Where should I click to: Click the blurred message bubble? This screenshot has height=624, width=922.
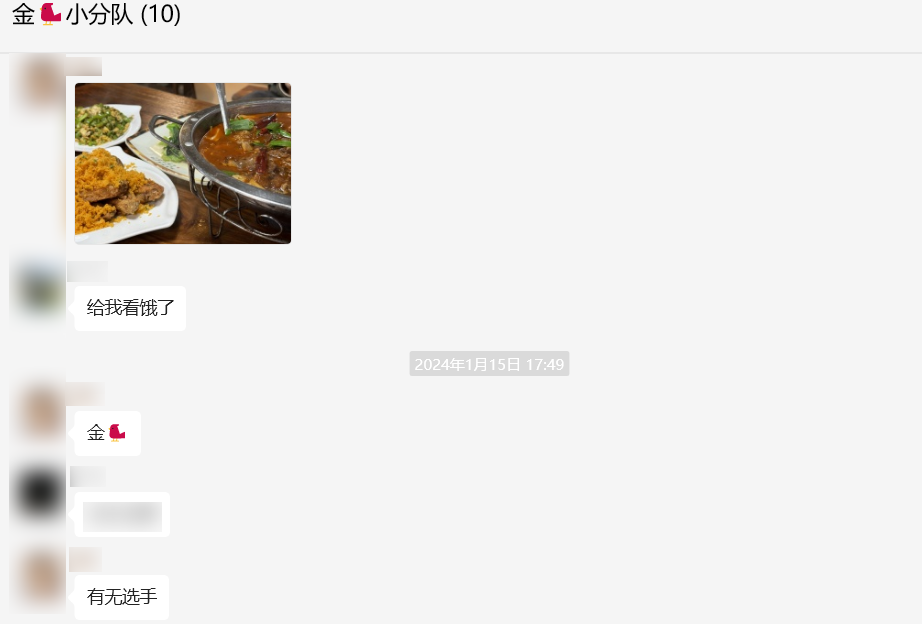[x=122, y=515]
